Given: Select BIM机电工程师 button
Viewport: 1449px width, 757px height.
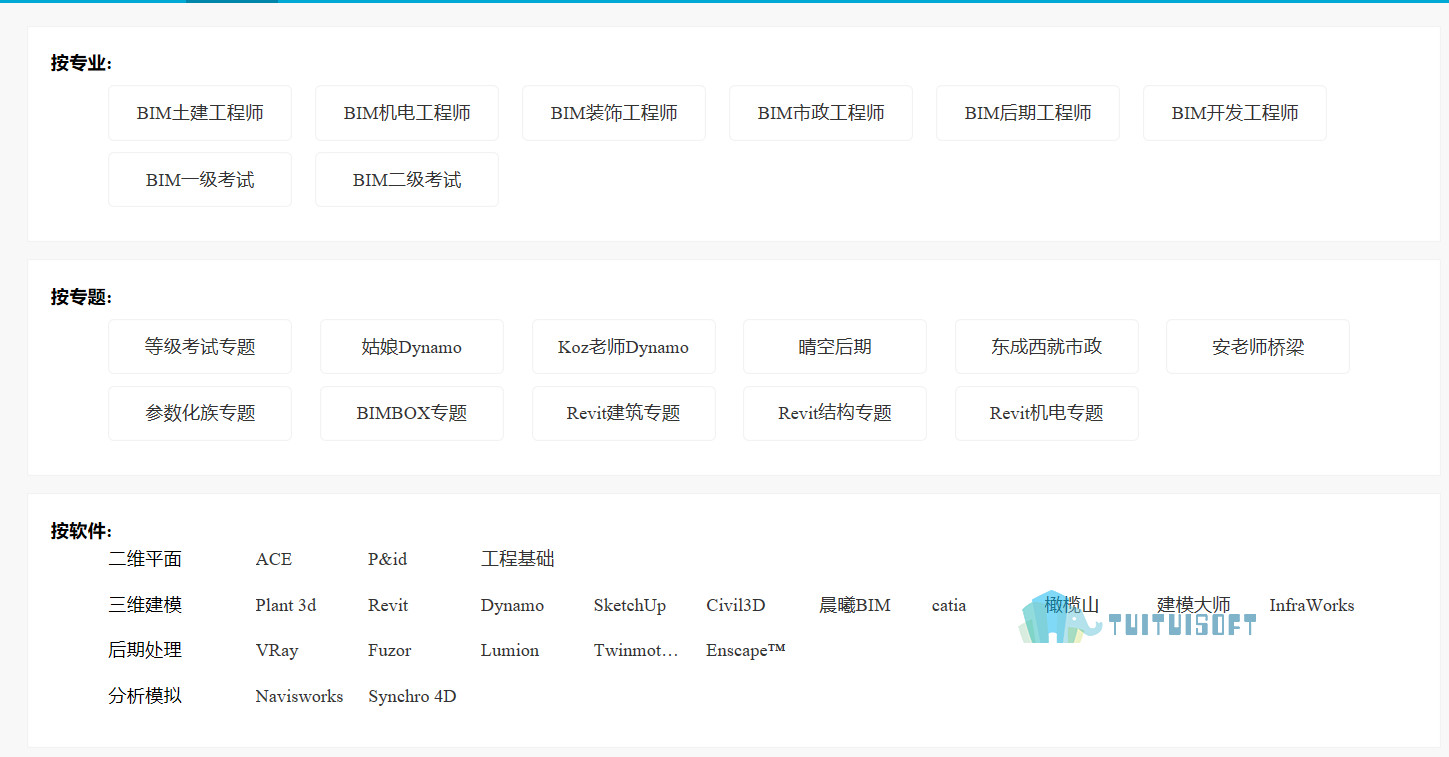Looking at the screenshot, I should 407,113.
